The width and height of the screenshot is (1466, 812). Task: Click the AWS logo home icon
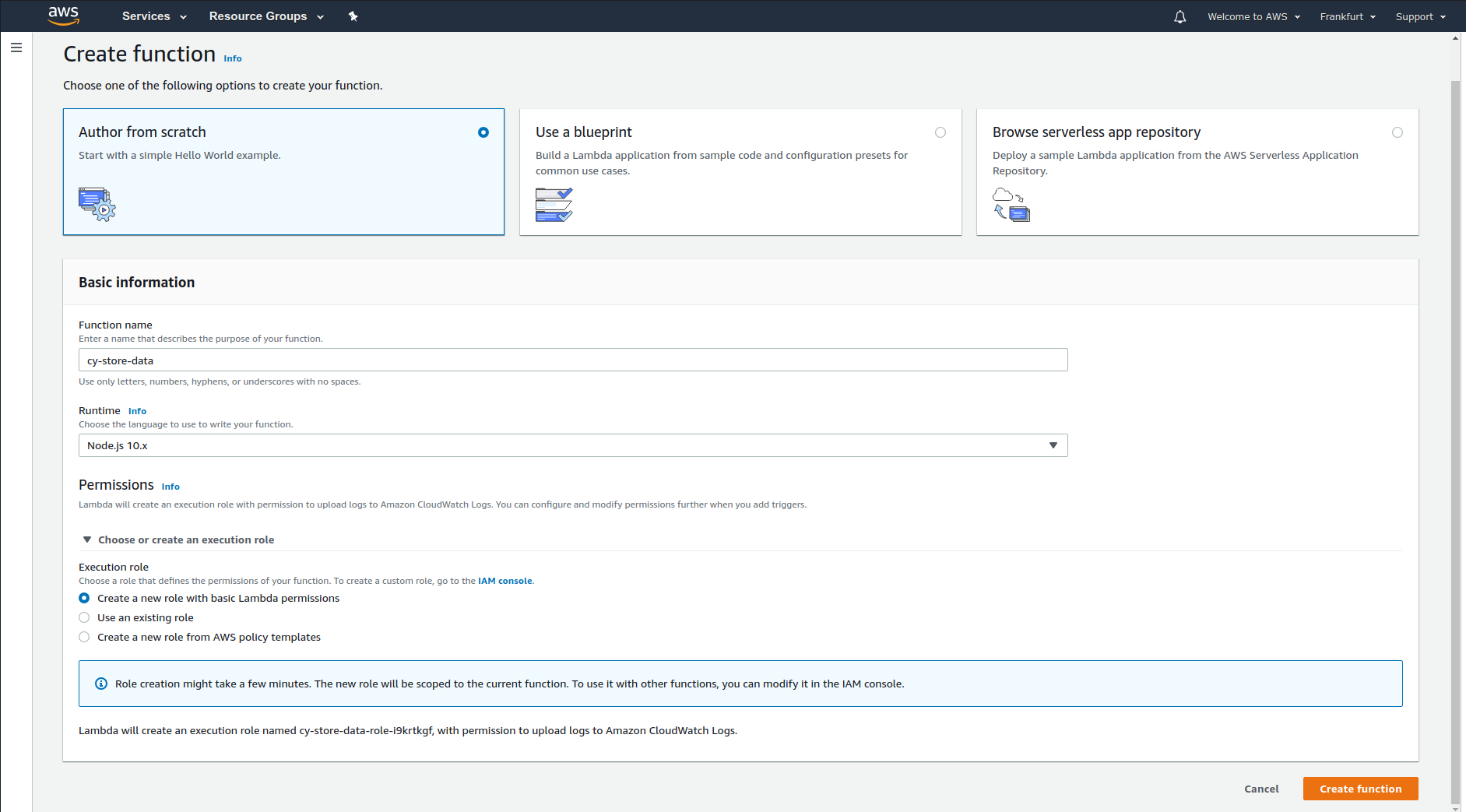[x=63, y=16]
